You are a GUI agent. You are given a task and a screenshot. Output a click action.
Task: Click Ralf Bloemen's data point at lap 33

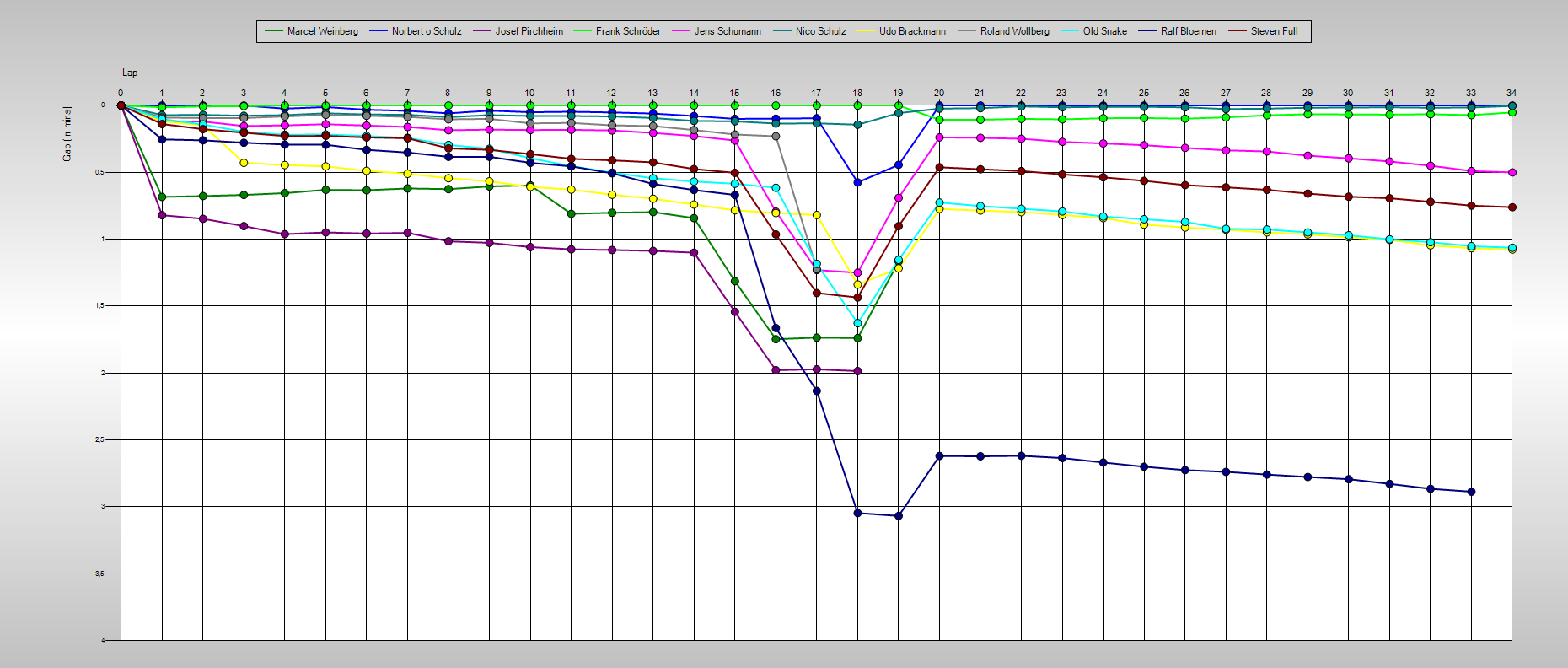pos(1471,492)
